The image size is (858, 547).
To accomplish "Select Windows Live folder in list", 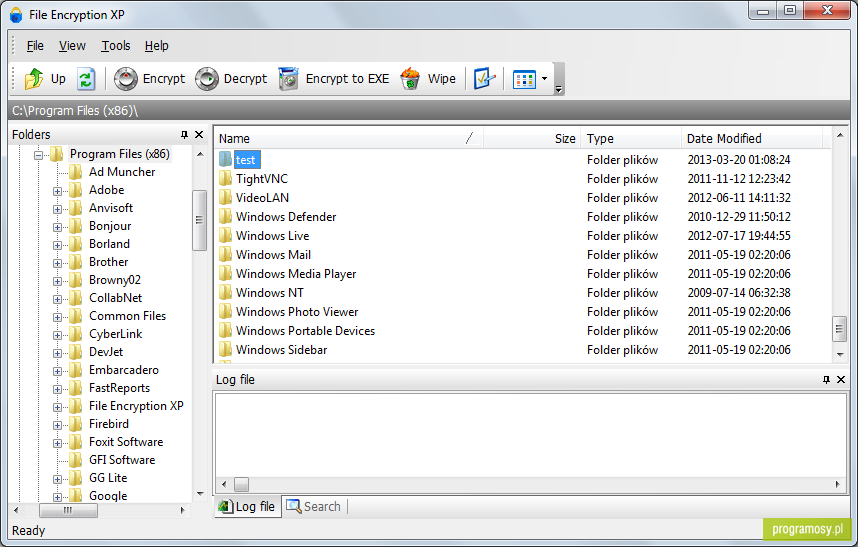I will [272, 236].
